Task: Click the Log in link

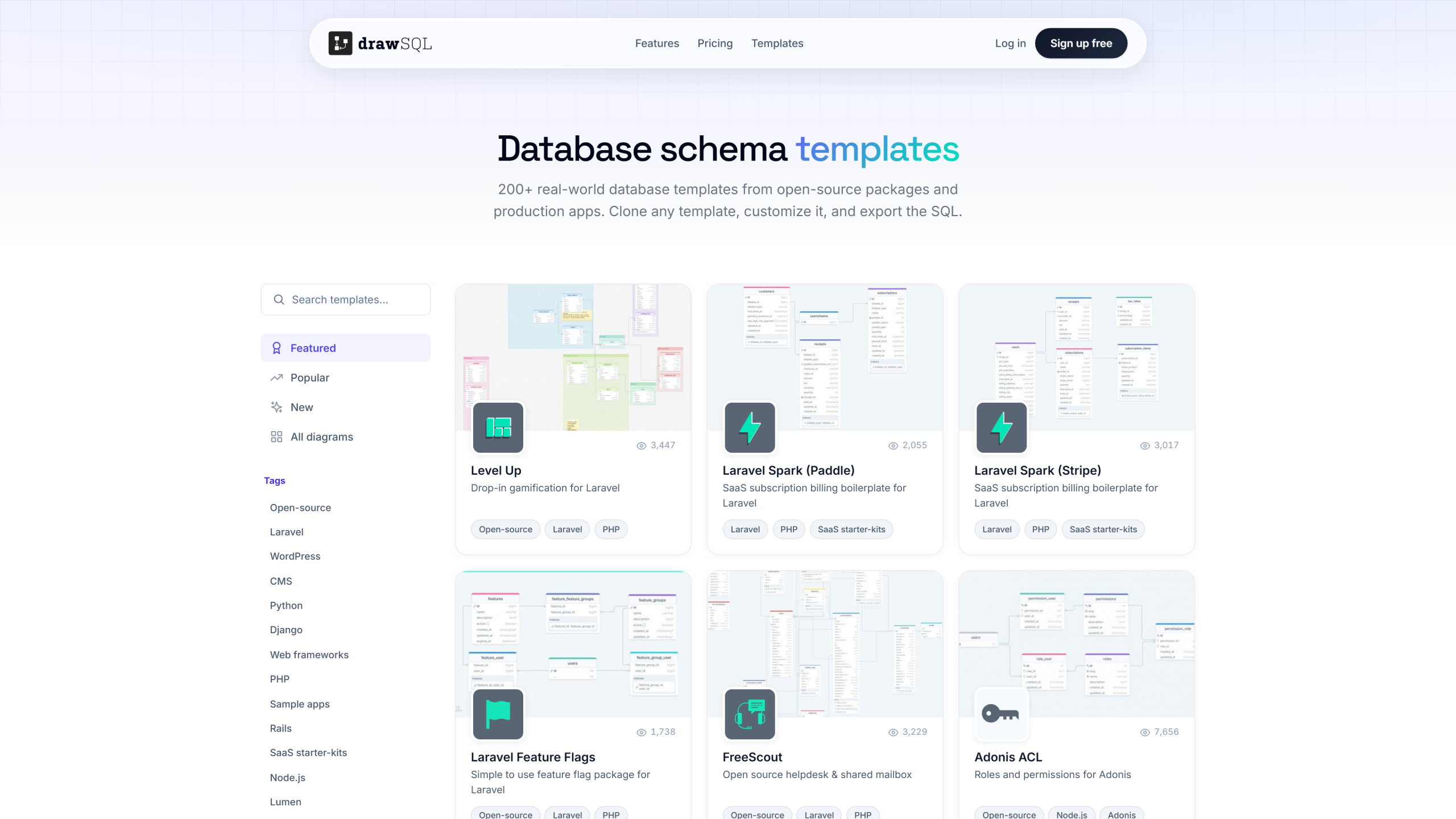Action: (x=1010, y=43)
